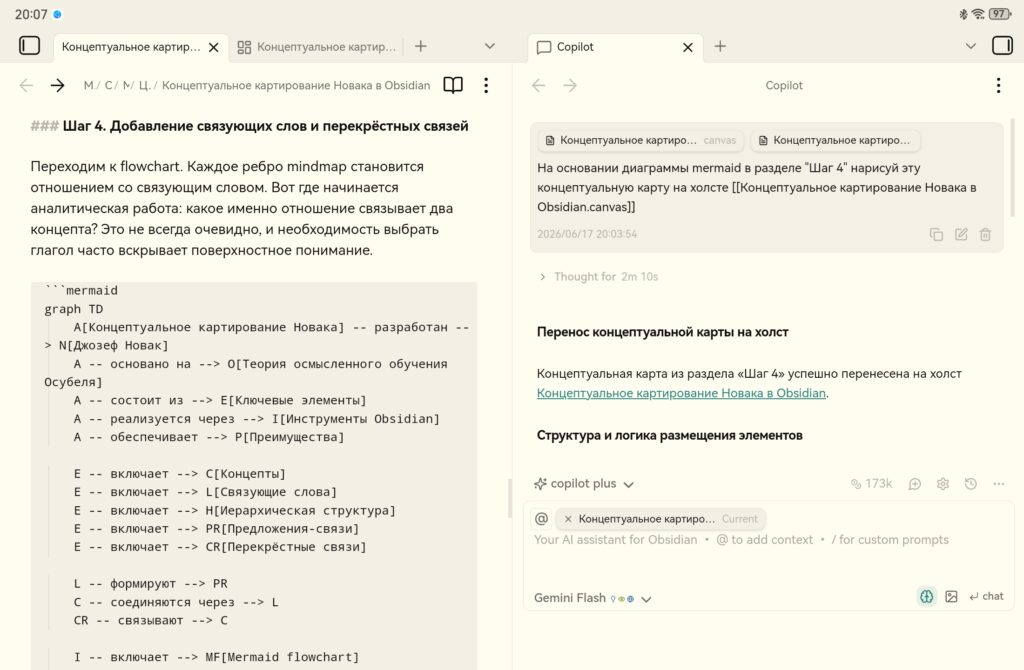Click the note title in the breadcrumb
Screen dimensions: 1024x670
coord(296,85)
